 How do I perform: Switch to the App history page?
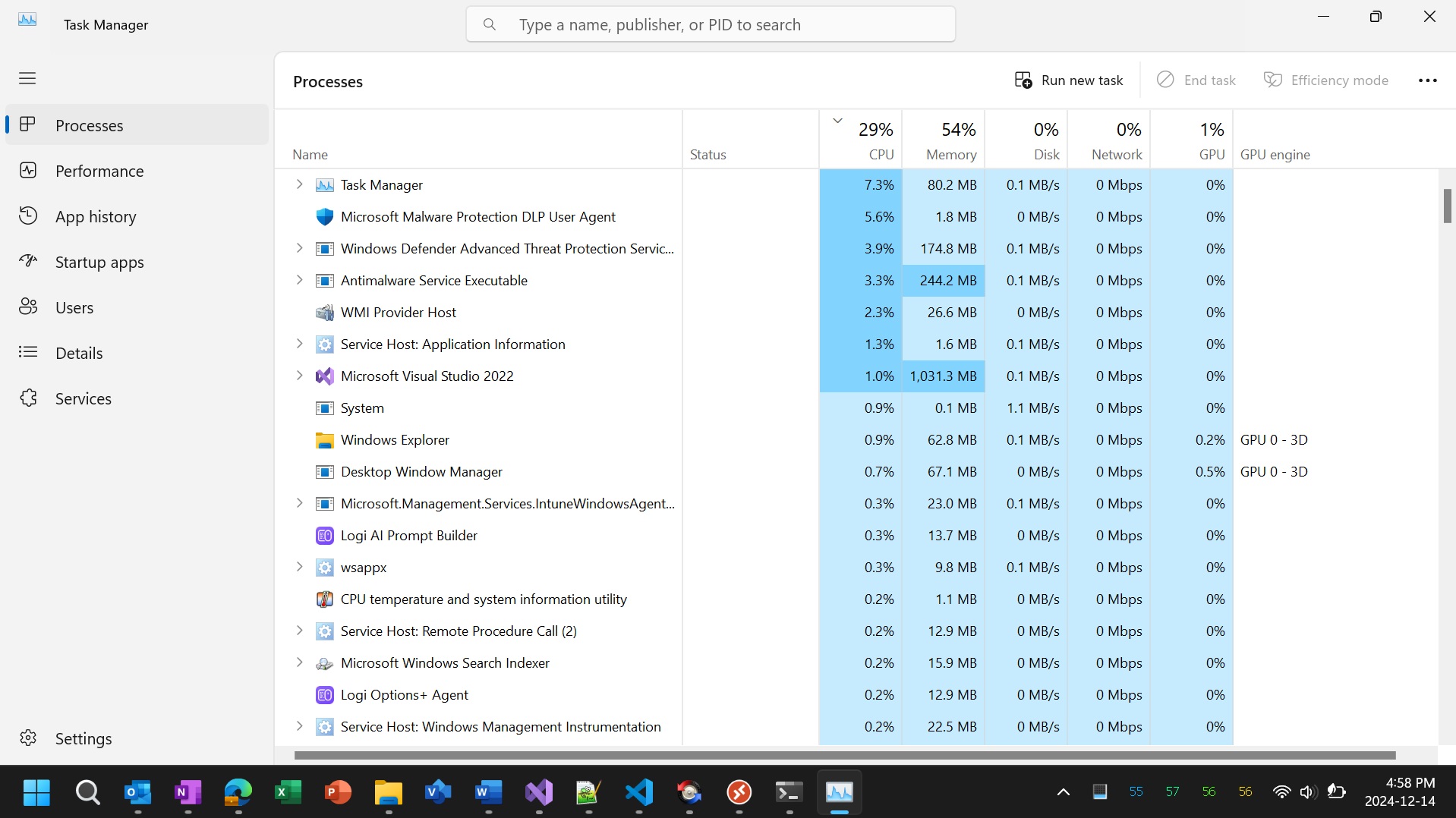pos(137,216)
